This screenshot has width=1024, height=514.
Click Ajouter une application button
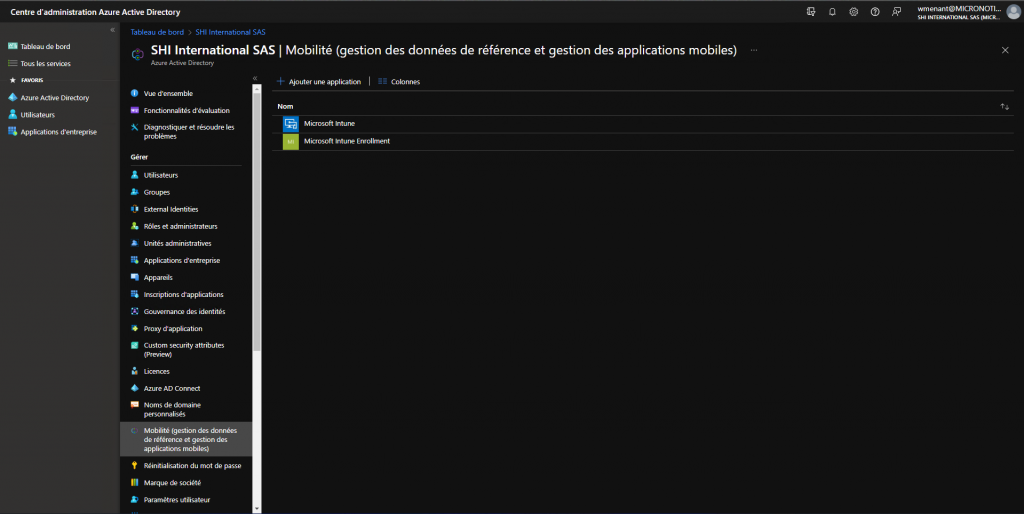(x=319, y=82)
